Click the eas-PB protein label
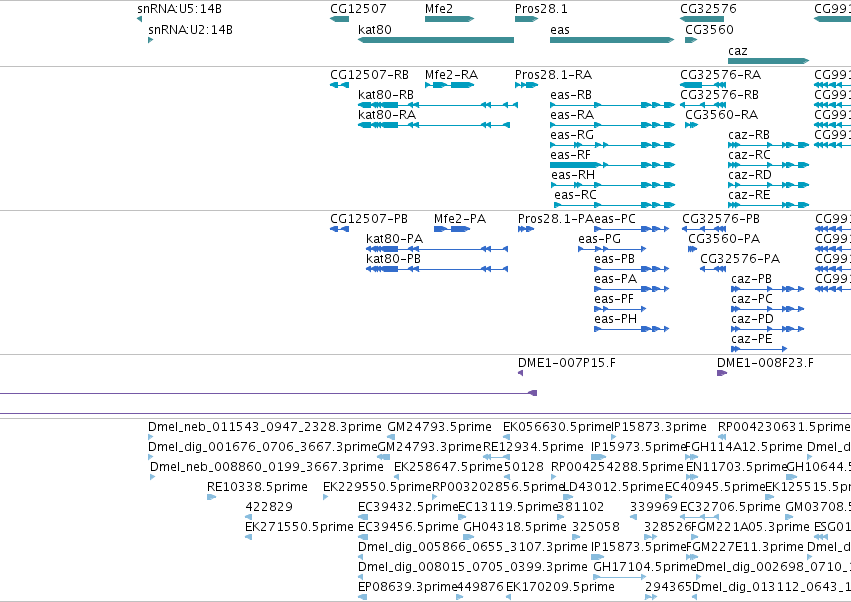 (x=614, y=259)
